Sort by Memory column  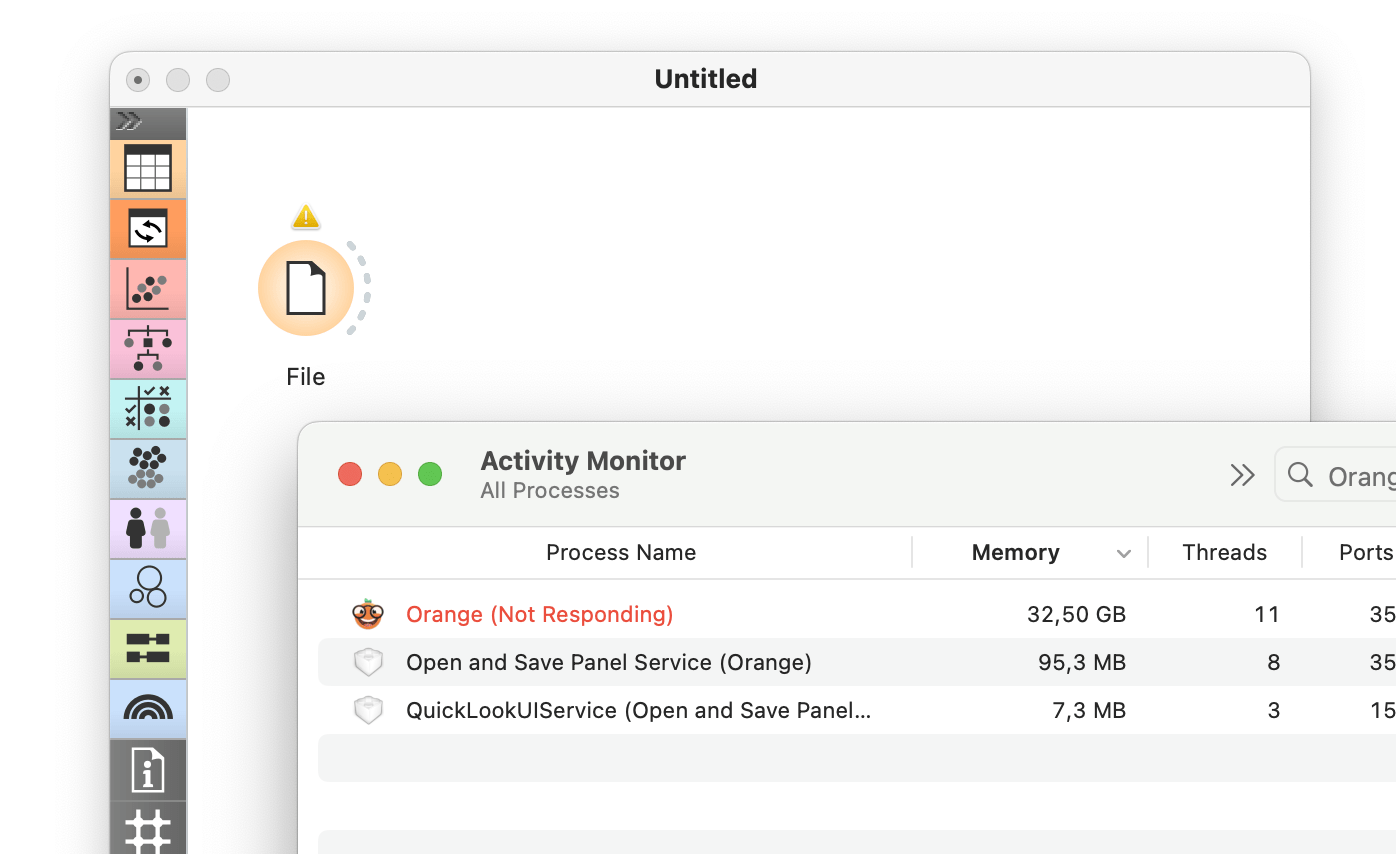tap(1016, 552)
